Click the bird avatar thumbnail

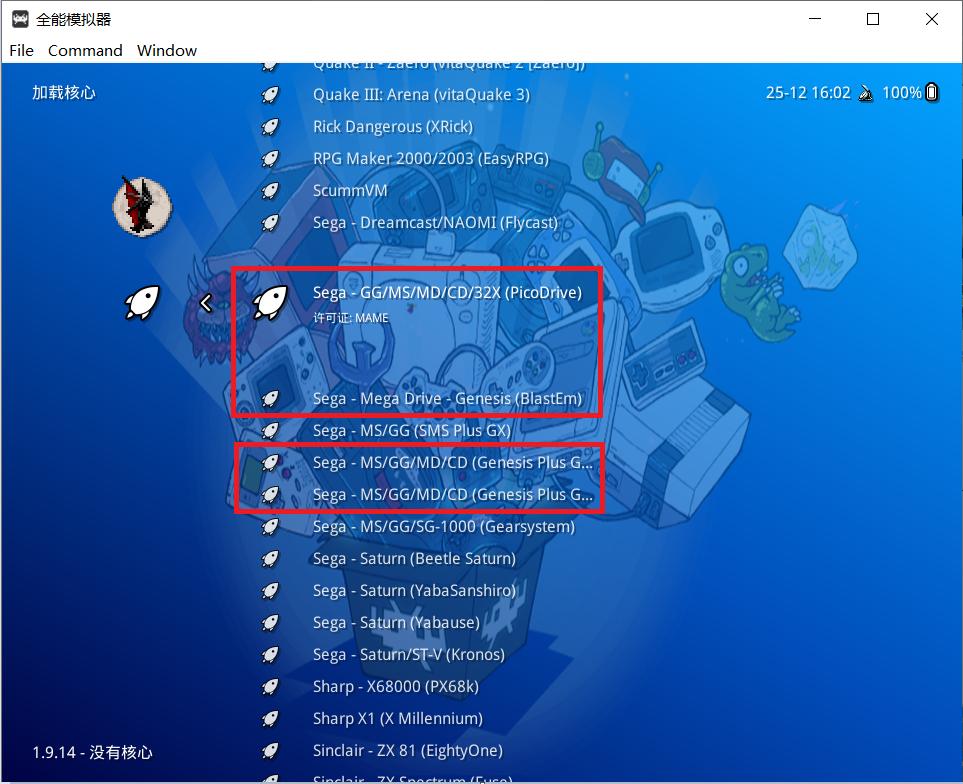point(142,207)
